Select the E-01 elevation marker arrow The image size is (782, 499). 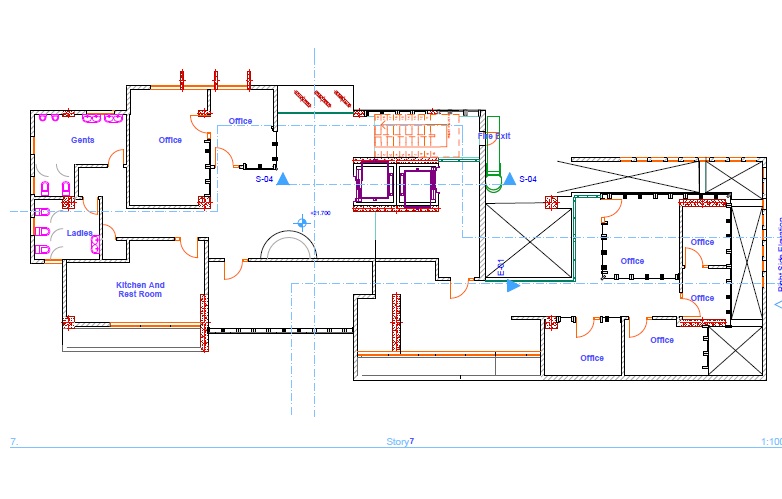[x=513, y=286]
